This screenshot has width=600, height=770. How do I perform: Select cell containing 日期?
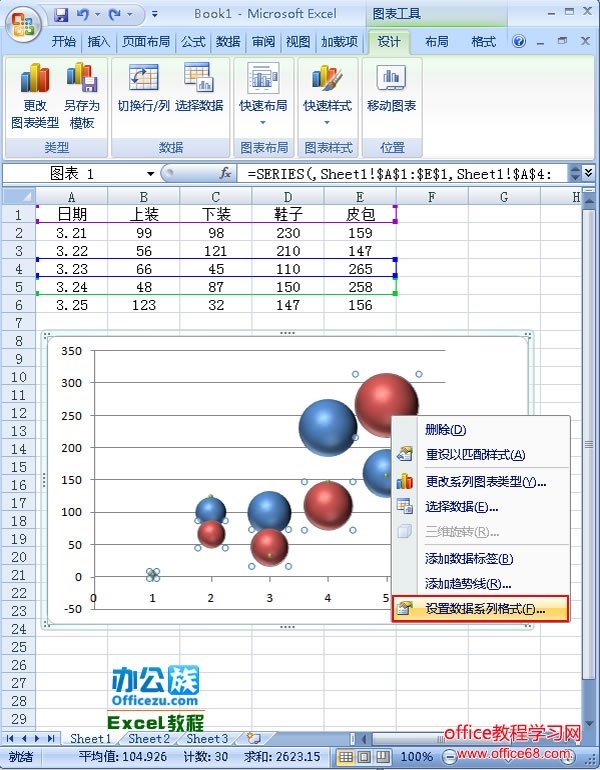[72, 215]
